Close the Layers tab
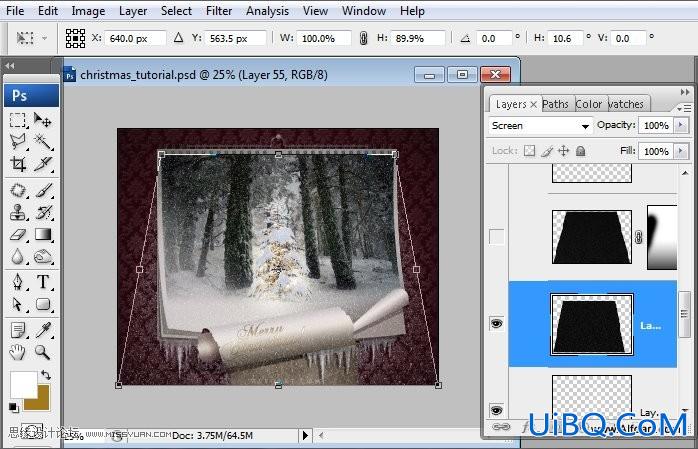Viewport: 698px width, 449px height. coord(533,105)
